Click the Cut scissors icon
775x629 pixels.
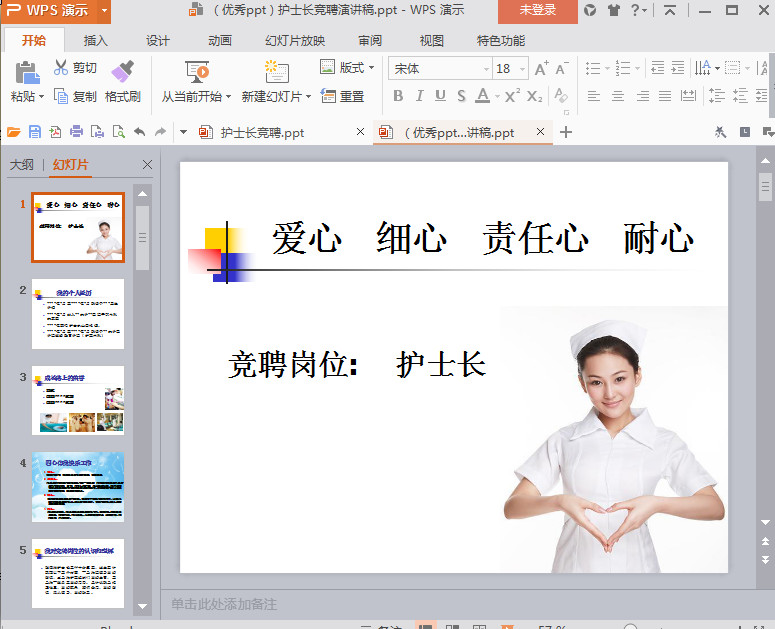point(60,67)
